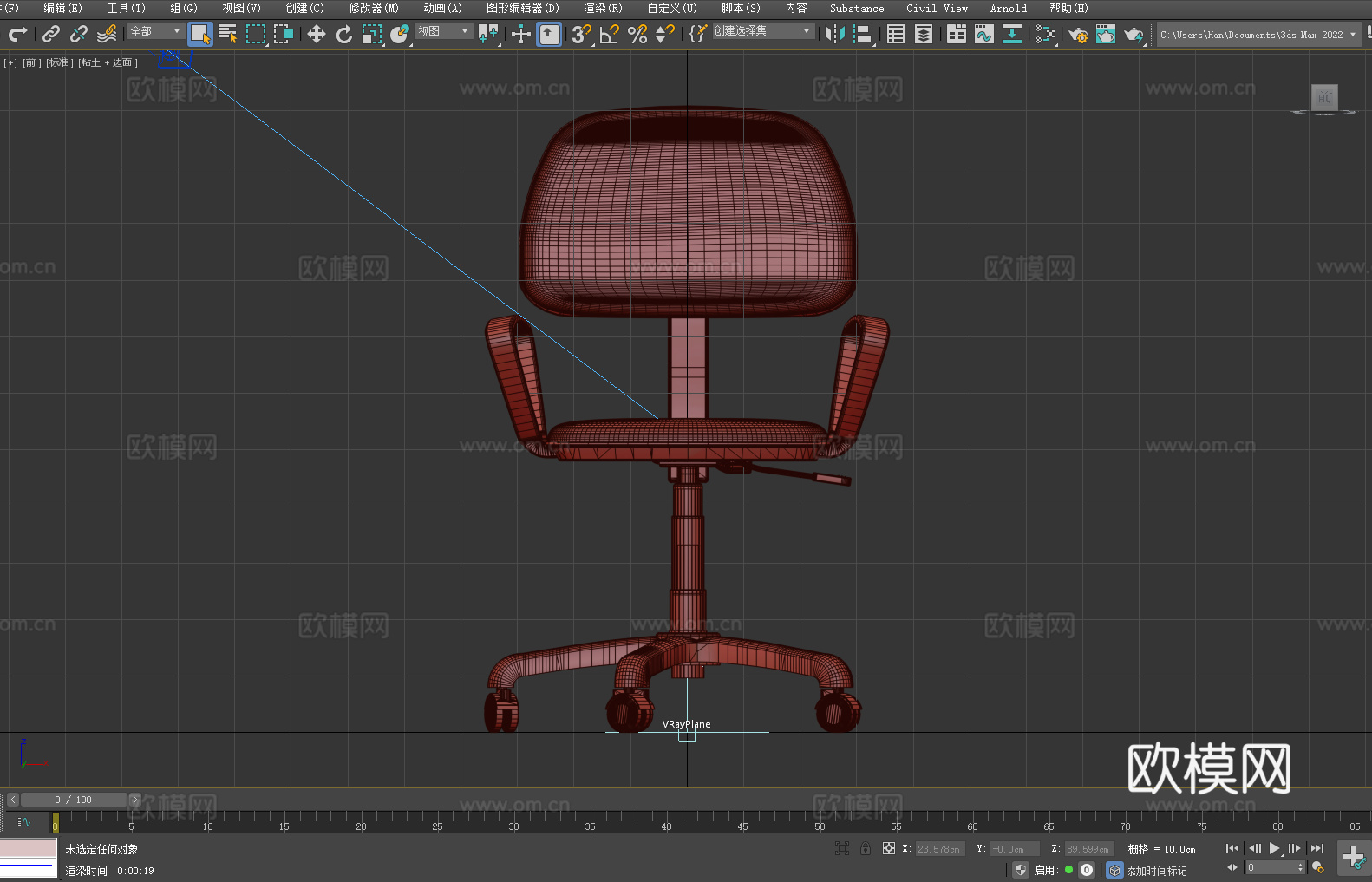Click time slider next-frame arrow
This screenshot has width=1372, height=882.
pyautogui.click(x=134, y=800)
